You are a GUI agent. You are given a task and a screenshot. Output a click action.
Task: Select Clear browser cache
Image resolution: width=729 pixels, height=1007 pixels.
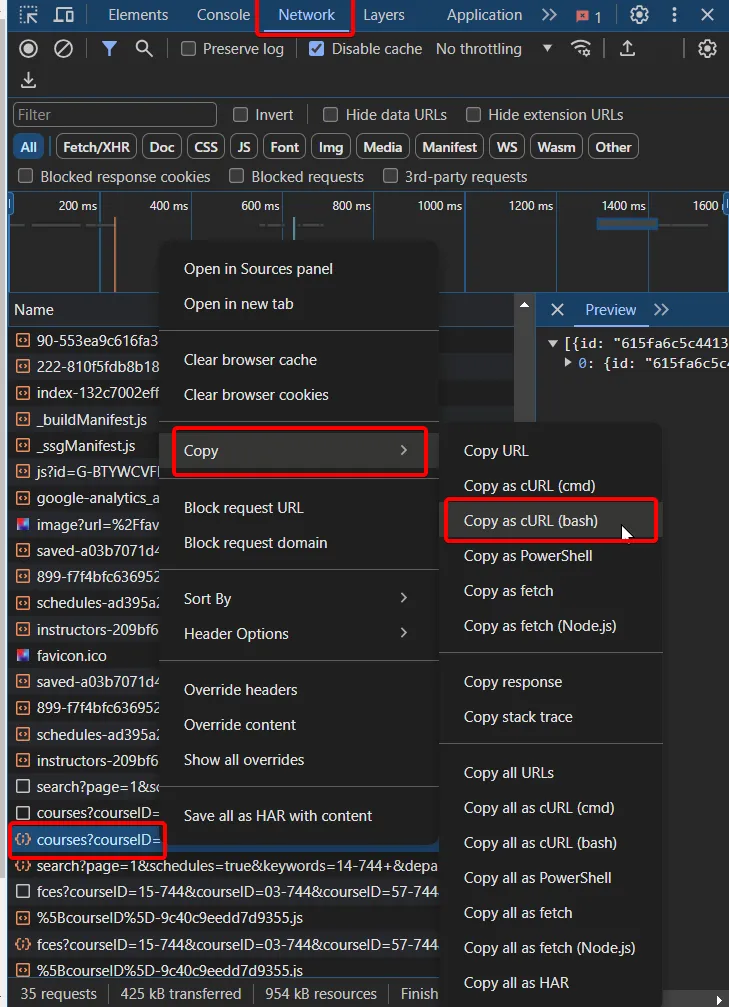point(299,360)
